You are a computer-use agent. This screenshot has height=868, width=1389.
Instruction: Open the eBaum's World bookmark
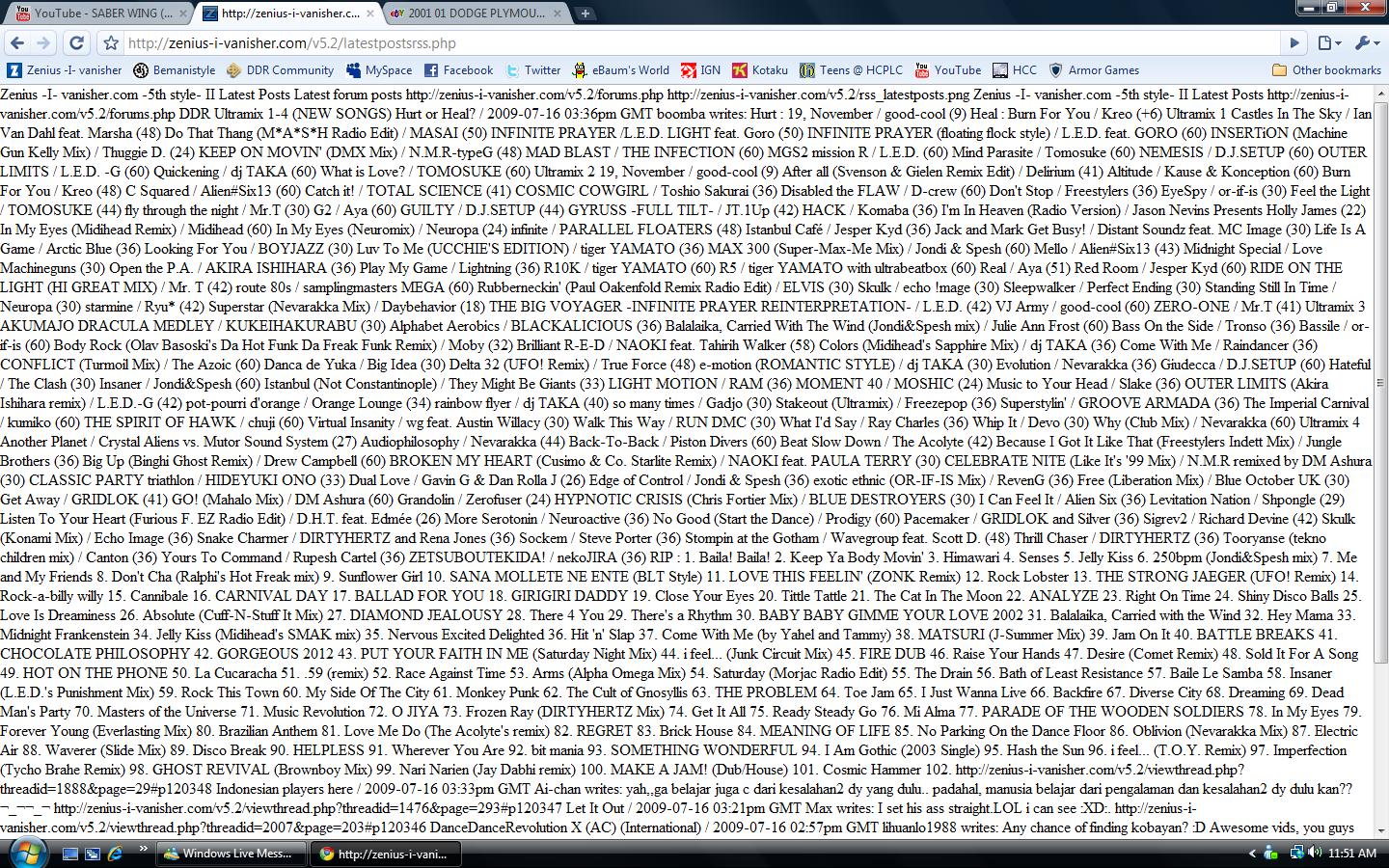(x=621, y=69)
